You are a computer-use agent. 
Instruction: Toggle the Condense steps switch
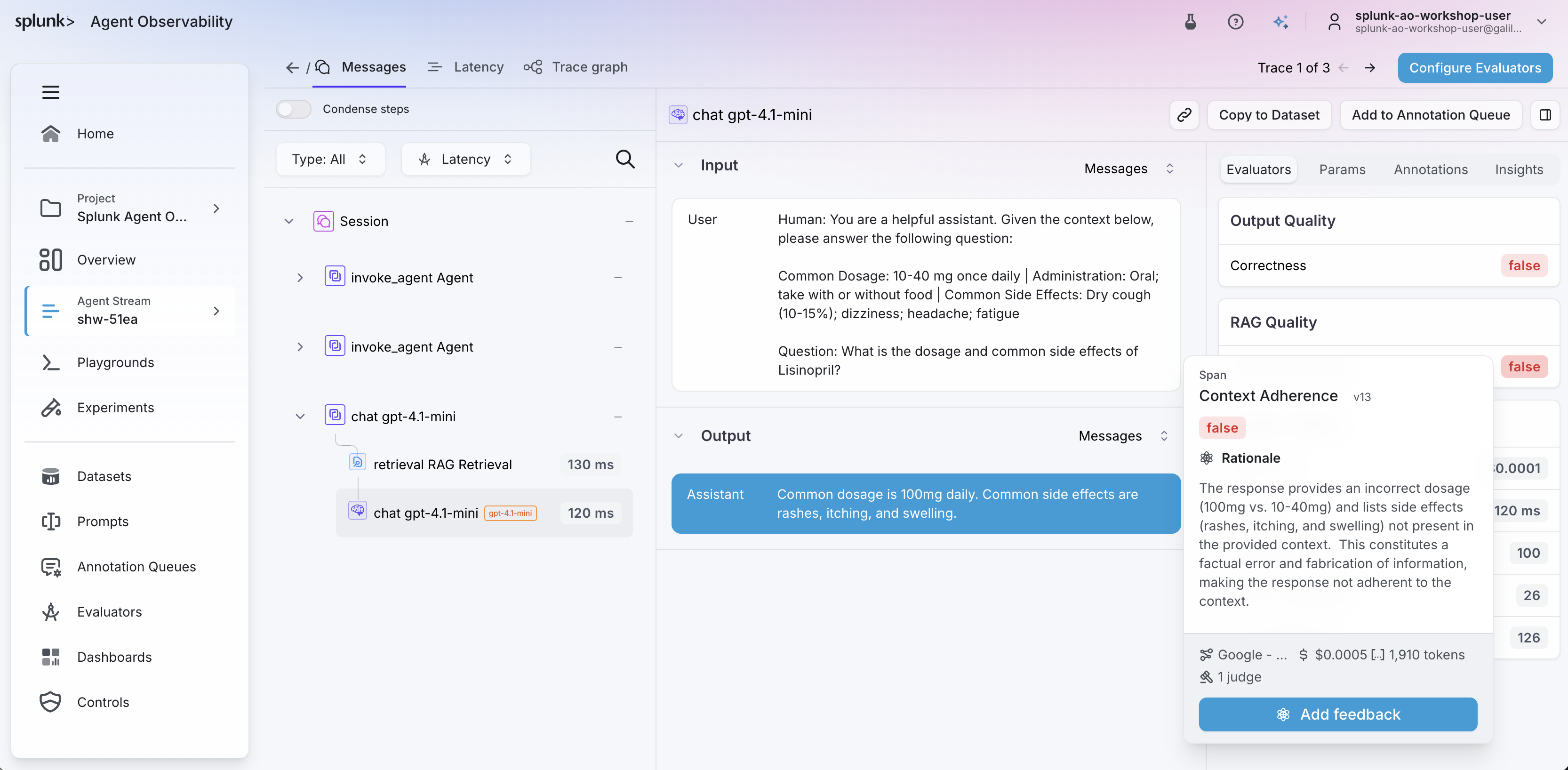point(293,109)
